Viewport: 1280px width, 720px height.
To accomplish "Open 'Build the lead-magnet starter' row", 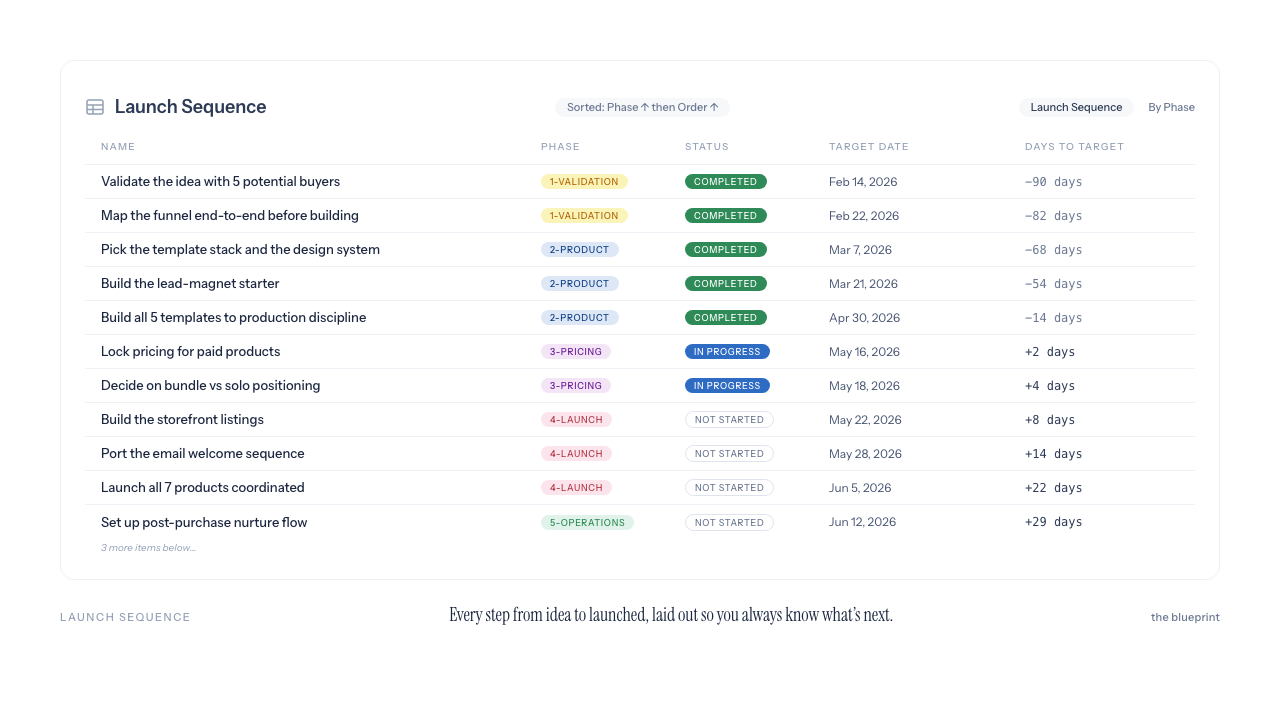I will [640, 284].
